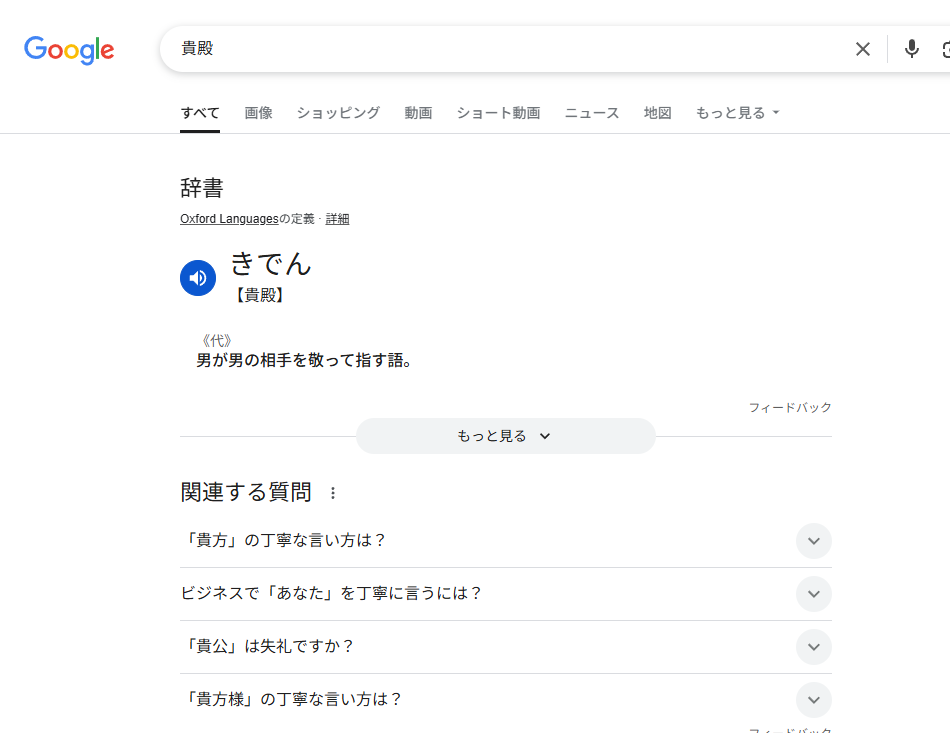Screen dimensions: 950x733
Task: Open the もっと見る dropdown in tab bar
Action: coord(737,113)
